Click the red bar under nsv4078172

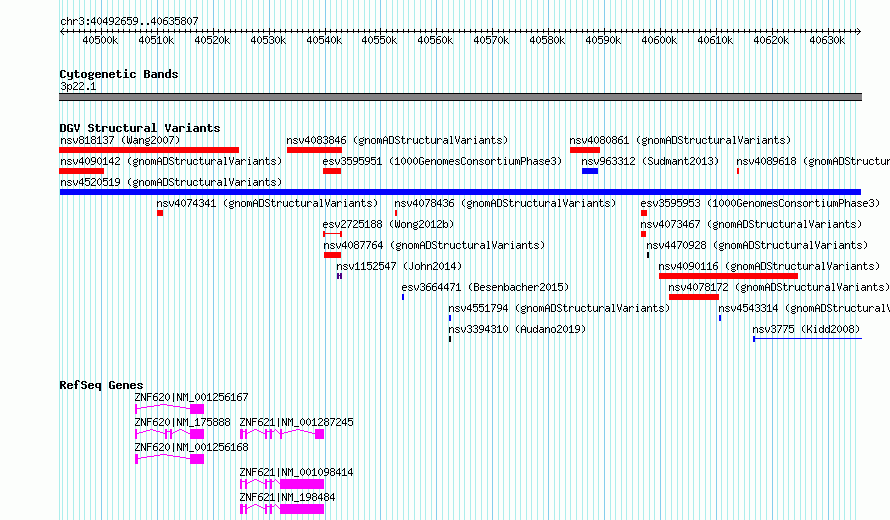point(694,297)
